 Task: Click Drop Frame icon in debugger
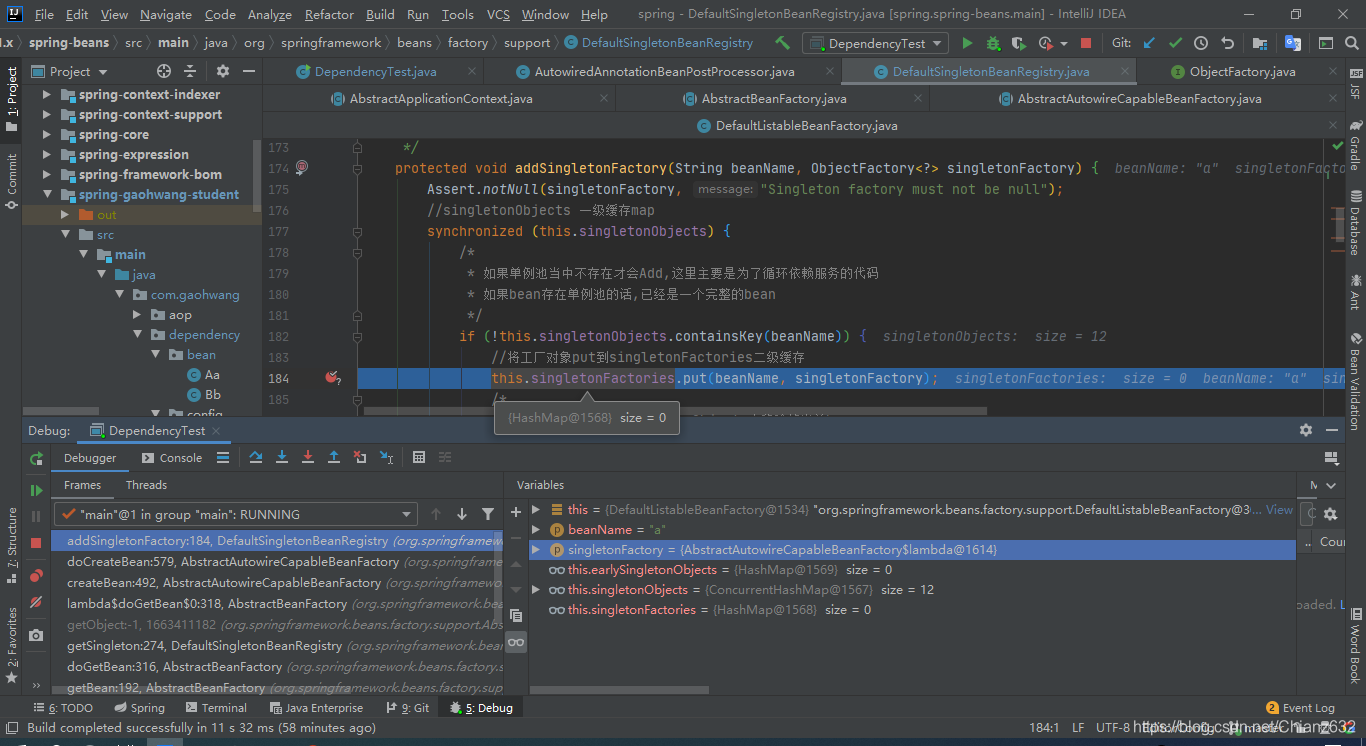click(x=360, y=457)
